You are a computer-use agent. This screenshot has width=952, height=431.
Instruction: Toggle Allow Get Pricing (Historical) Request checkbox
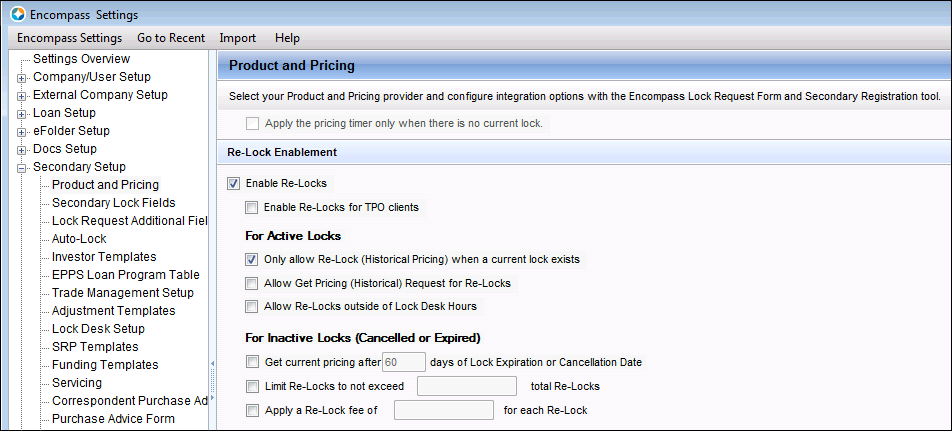point(251,283)
